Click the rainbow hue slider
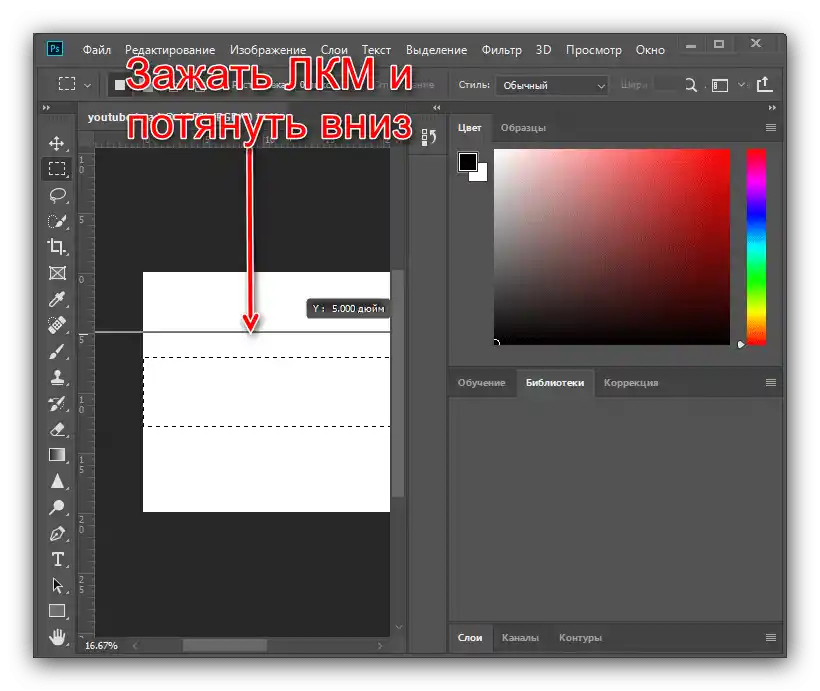The width and height of the screenshot is (820, 691). click(756, 246)
